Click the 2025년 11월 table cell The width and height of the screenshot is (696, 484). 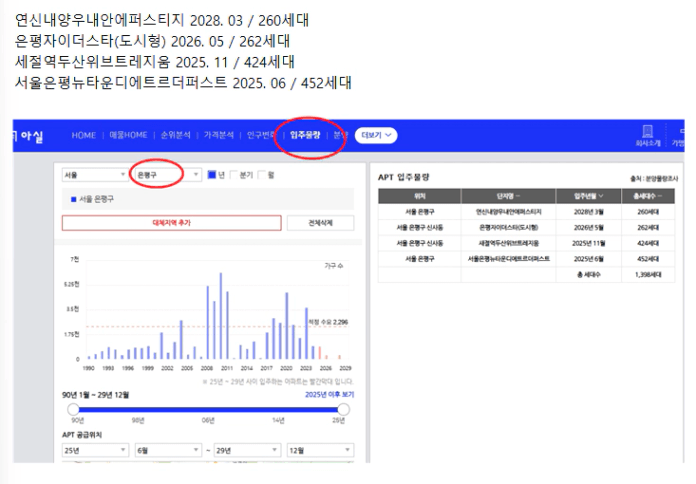(x=588, y=243)
